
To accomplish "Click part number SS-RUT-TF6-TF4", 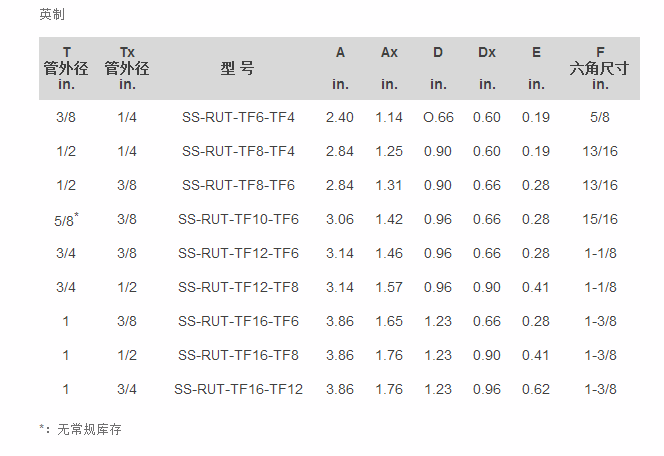I will (238, 117).
